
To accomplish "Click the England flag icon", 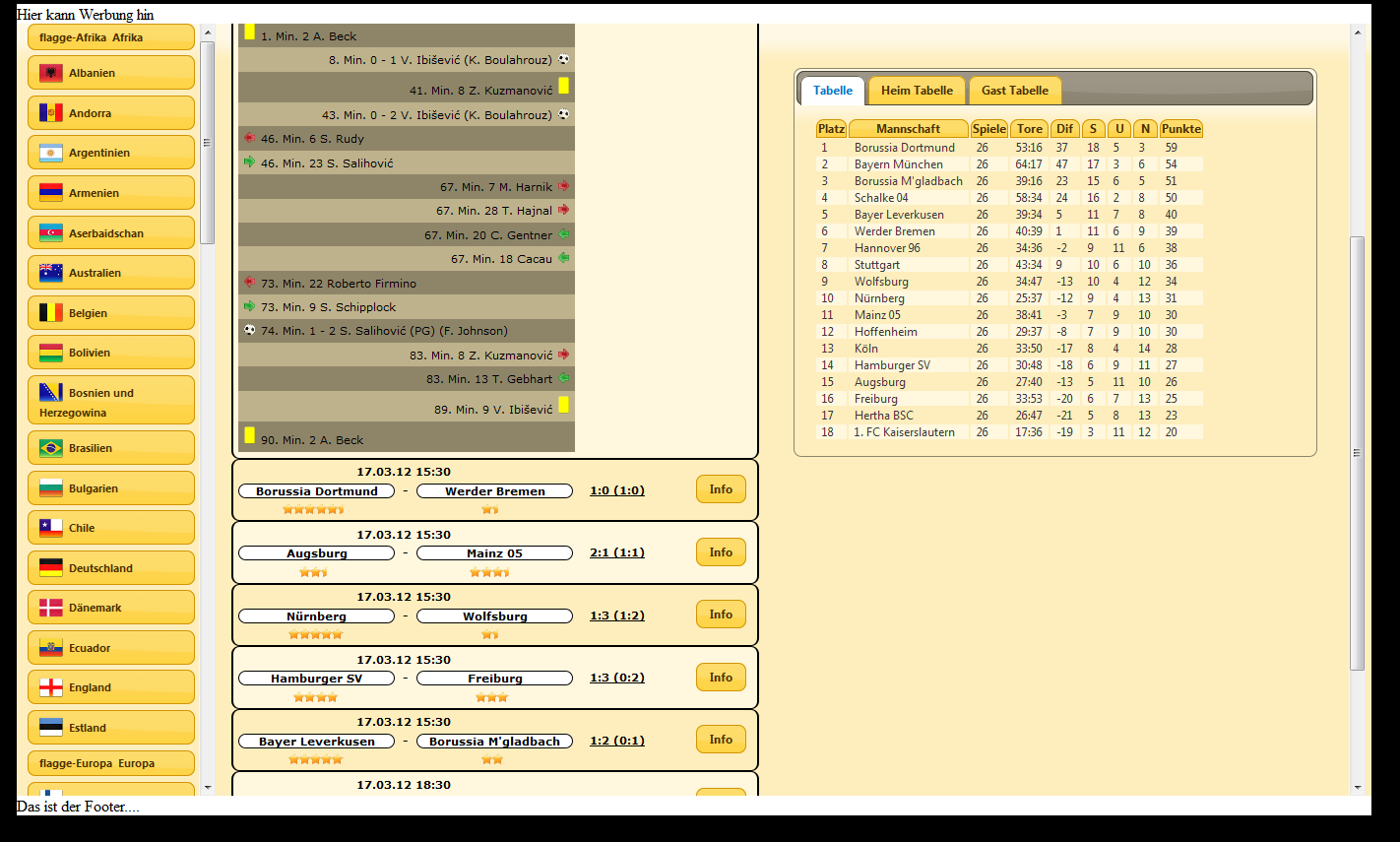I will pos(51,687).
